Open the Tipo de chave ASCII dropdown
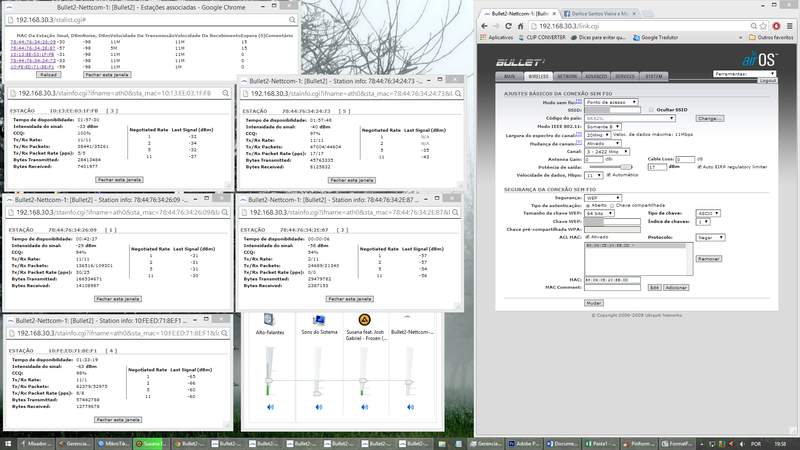Viewport: 800px width, 450px height. point(708,213)
